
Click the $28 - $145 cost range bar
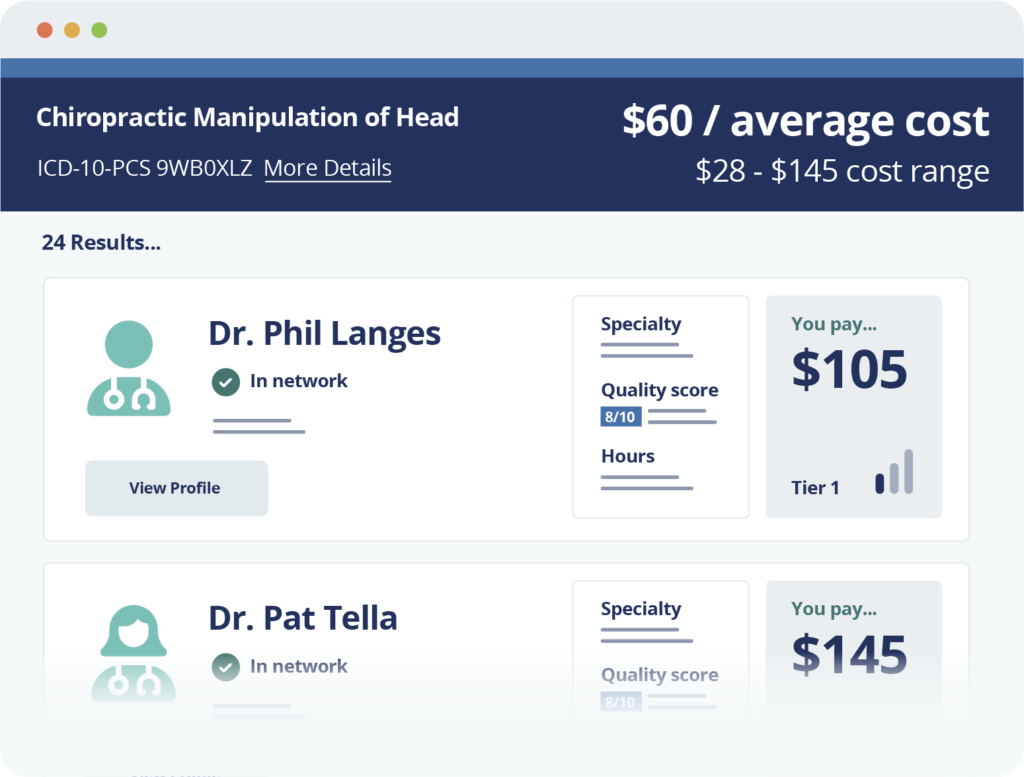pyautogui.click(x=842, y=171)
